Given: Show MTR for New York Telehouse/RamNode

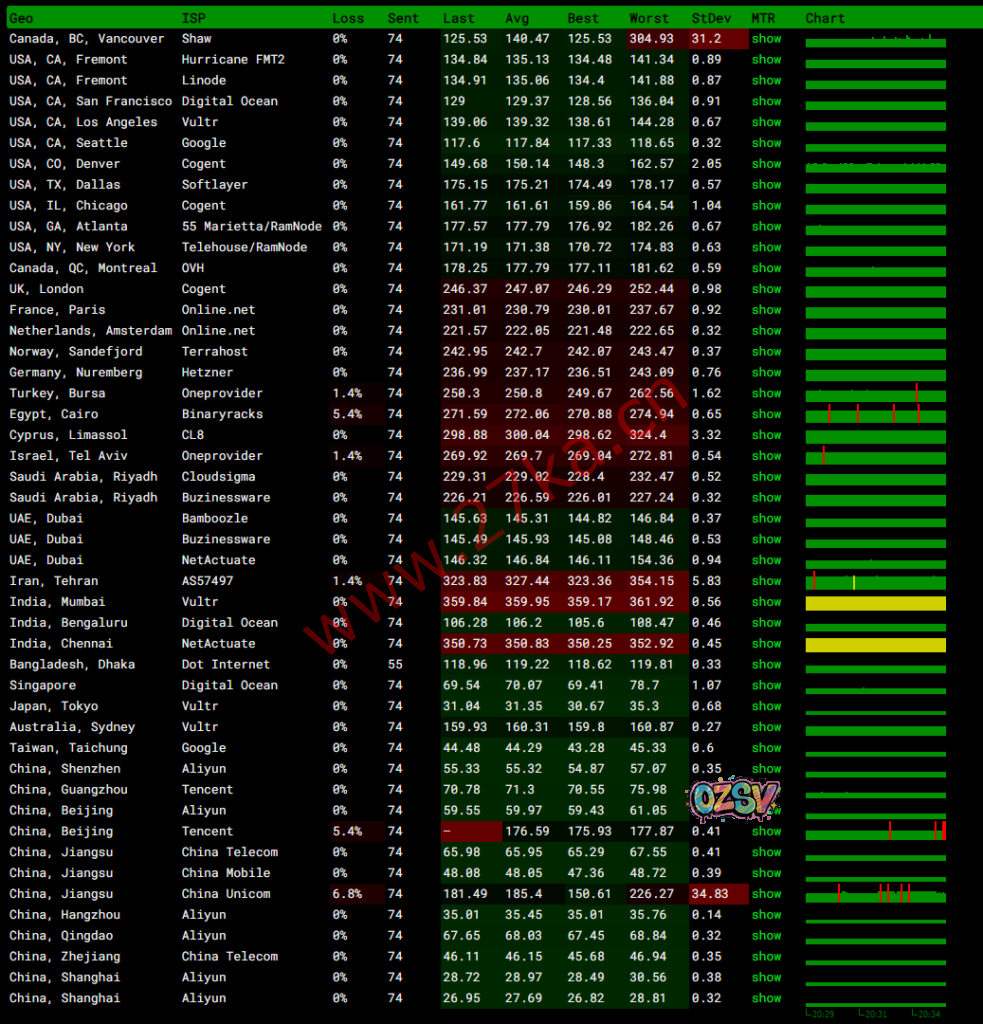Looking at the screenshot, I should coord(766,248).
